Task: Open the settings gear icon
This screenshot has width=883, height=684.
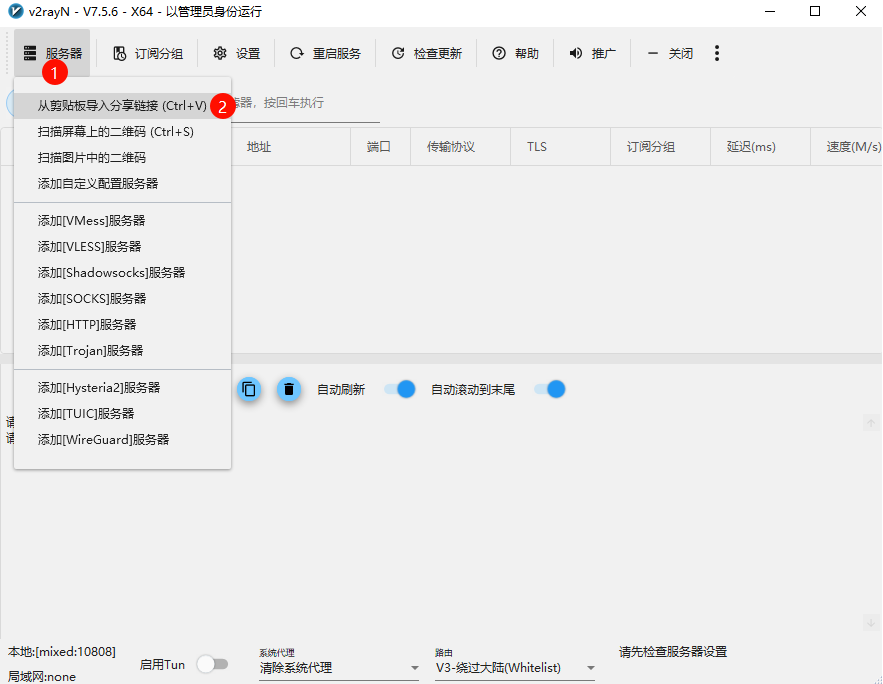Action: pyautogui.click(x=220, y=54)
